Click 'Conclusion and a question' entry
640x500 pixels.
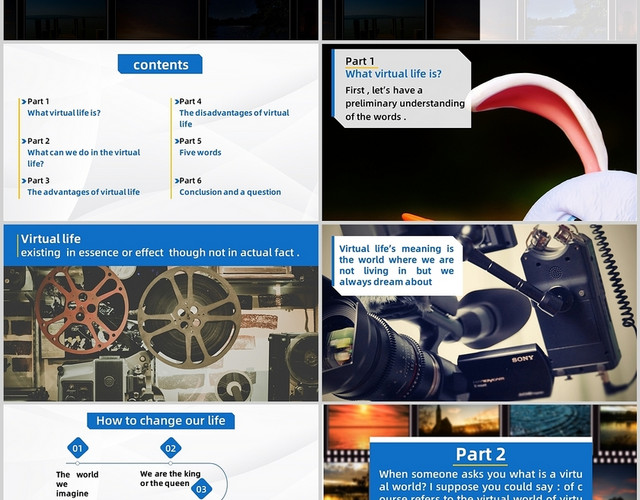click(x=230, y=192)
